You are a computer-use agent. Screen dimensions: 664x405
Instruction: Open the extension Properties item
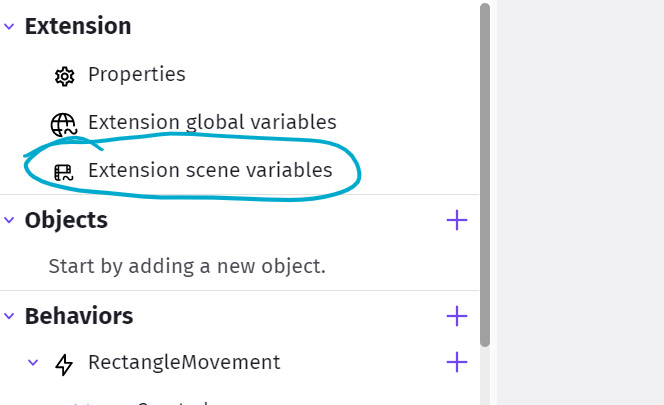pyautogui.click(x=136, y=75)
